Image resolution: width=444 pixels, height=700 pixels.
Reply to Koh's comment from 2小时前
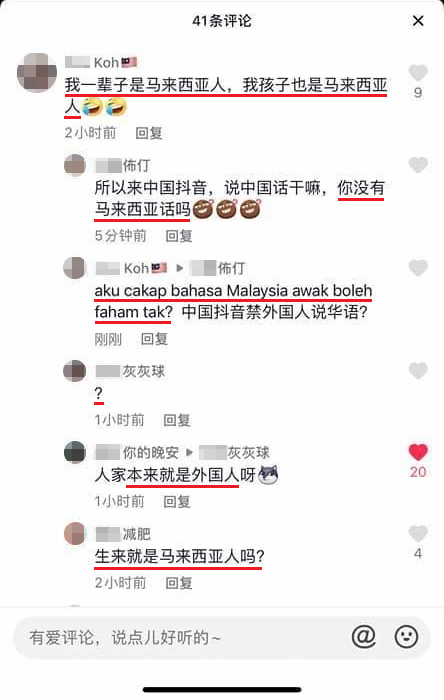pos(149,133)
